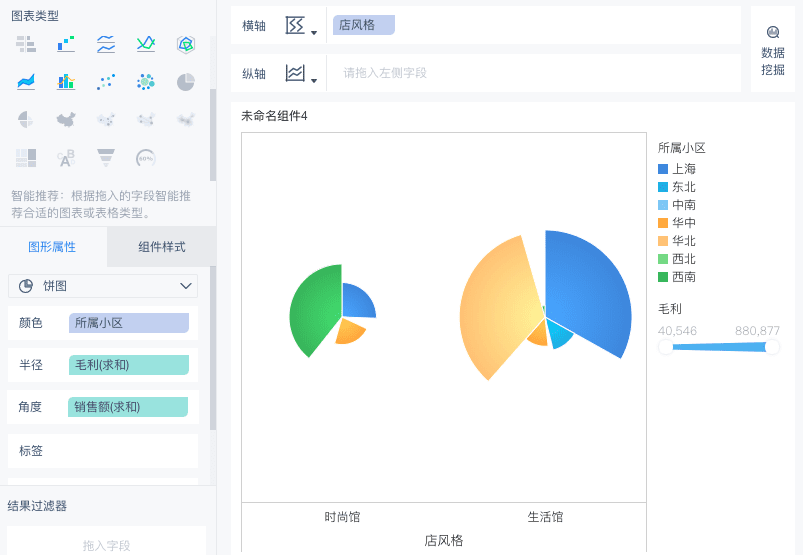
Task: Click the 图表类型 section heading
Action: click(35, 16)
